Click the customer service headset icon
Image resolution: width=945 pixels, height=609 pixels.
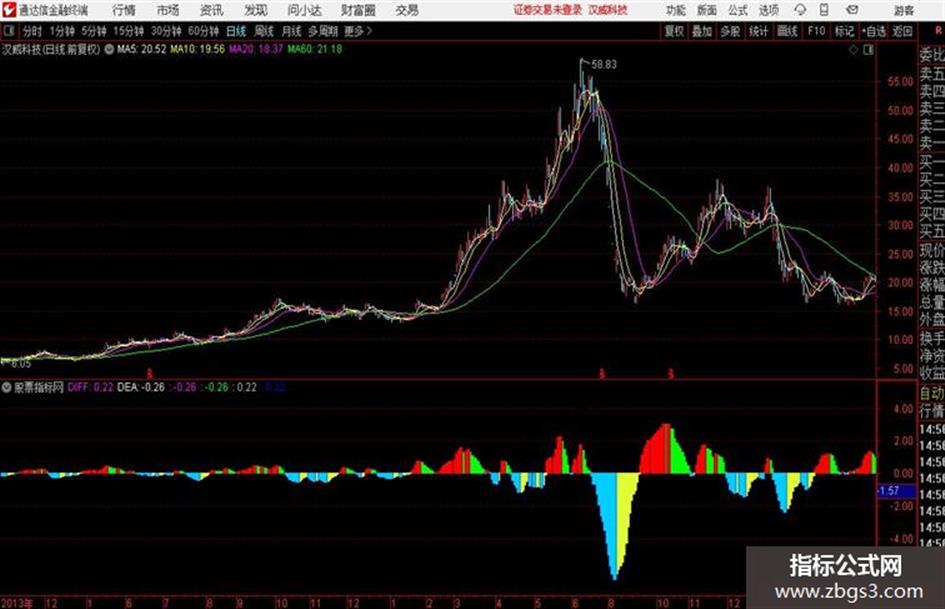800,10
